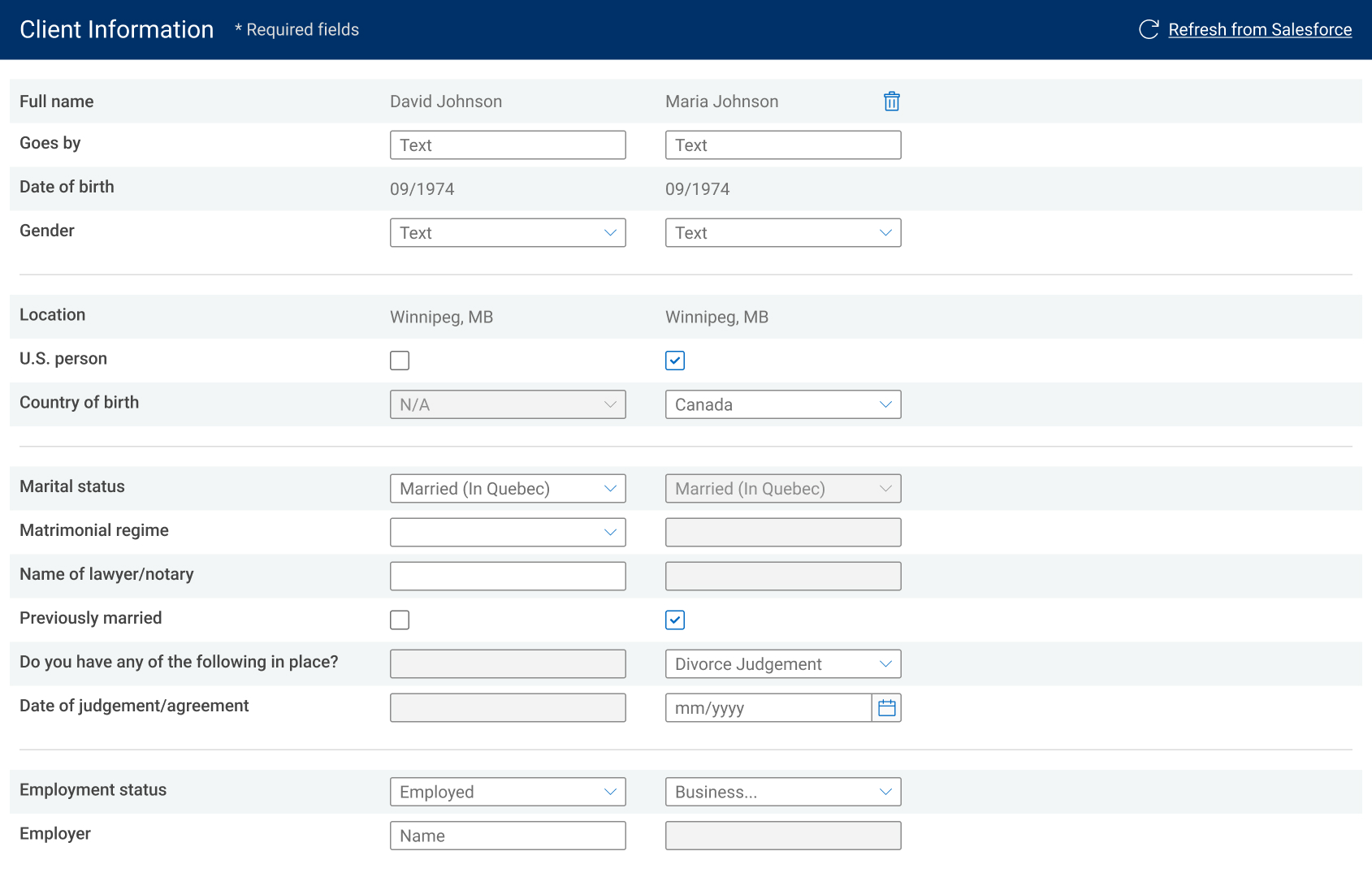This screenshot has height=877, width=1372.
Task: Click the Date of birth label
Action: coord(67,187)
